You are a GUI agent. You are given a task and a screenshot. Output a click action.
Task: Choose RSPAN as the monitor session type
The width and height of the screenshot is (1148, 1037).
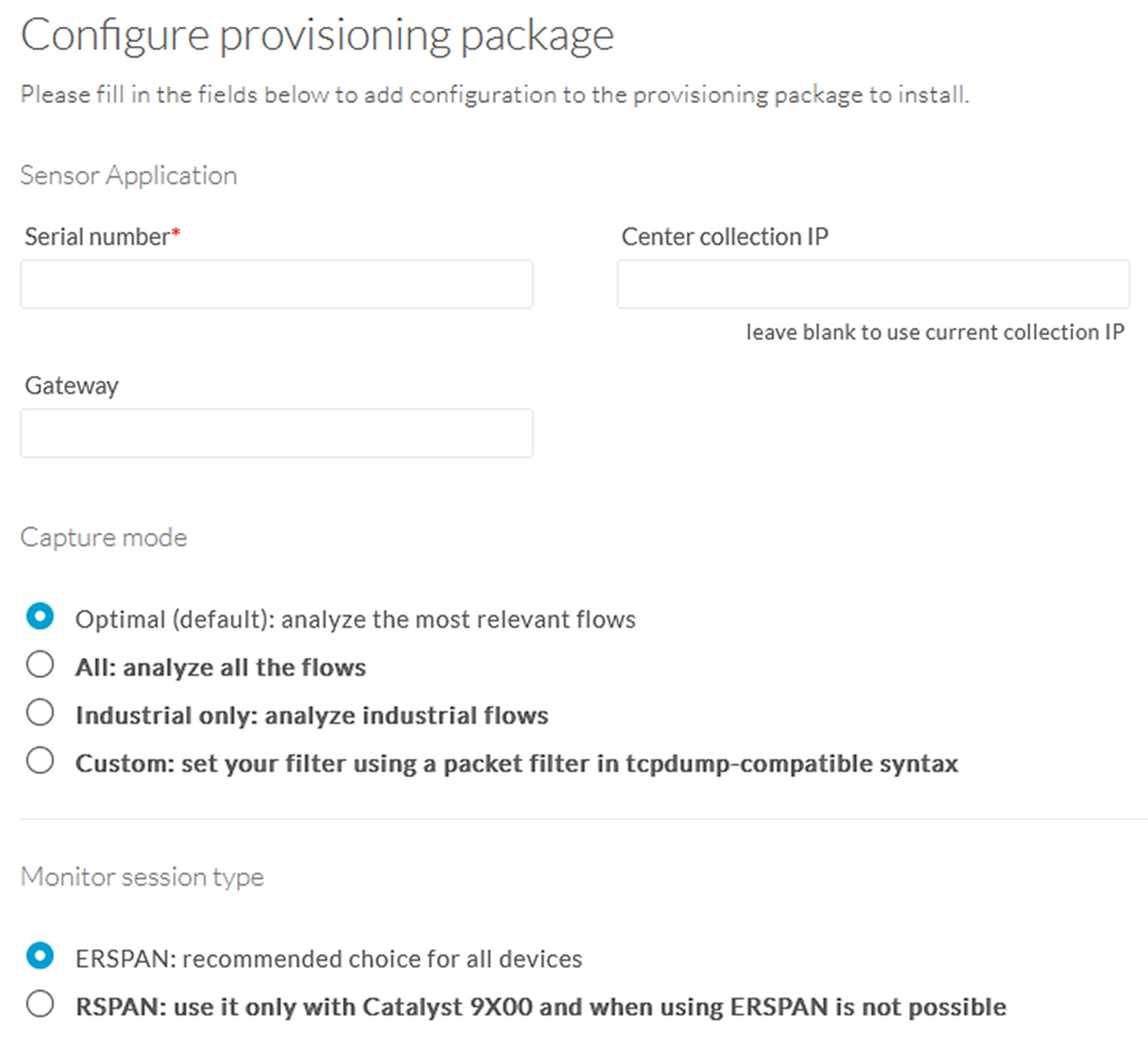pos(41,1004)
